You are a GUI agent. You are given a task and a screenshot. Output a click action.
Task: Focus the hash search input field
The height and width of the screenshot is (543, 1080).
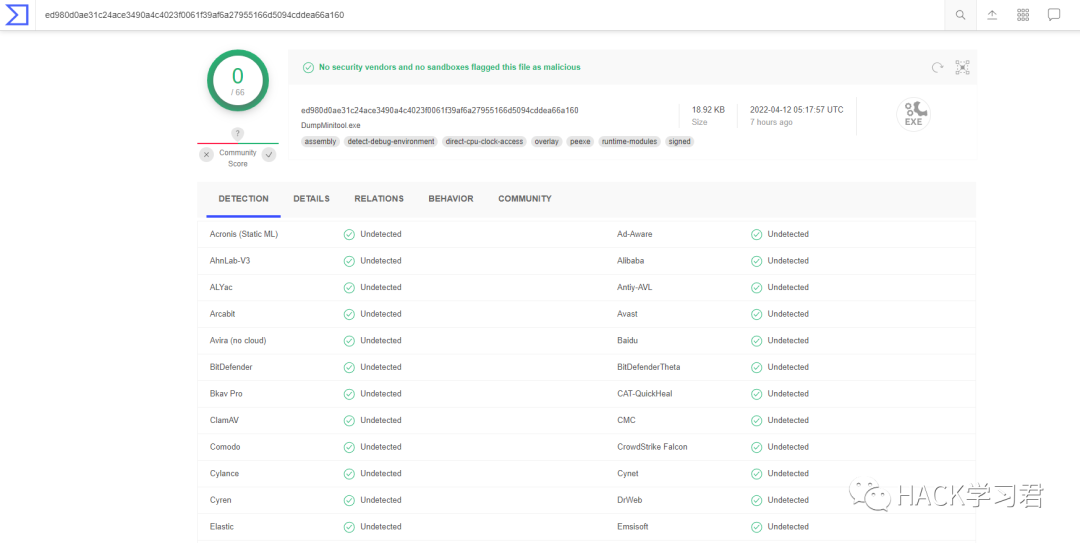pyautogui.click(x=489, y=14)
